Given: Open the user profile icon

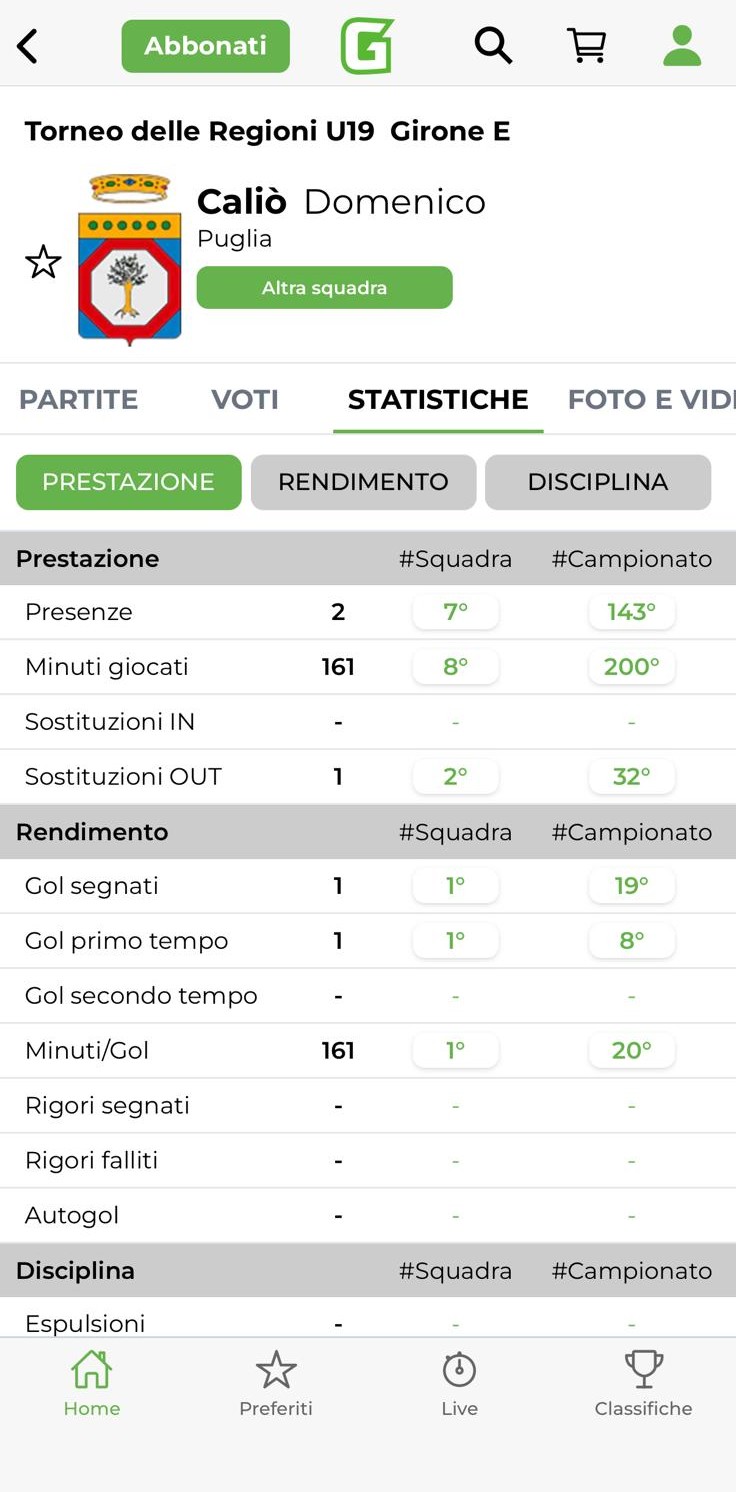Looking at the screenshot, I should [x=682, y=46].
